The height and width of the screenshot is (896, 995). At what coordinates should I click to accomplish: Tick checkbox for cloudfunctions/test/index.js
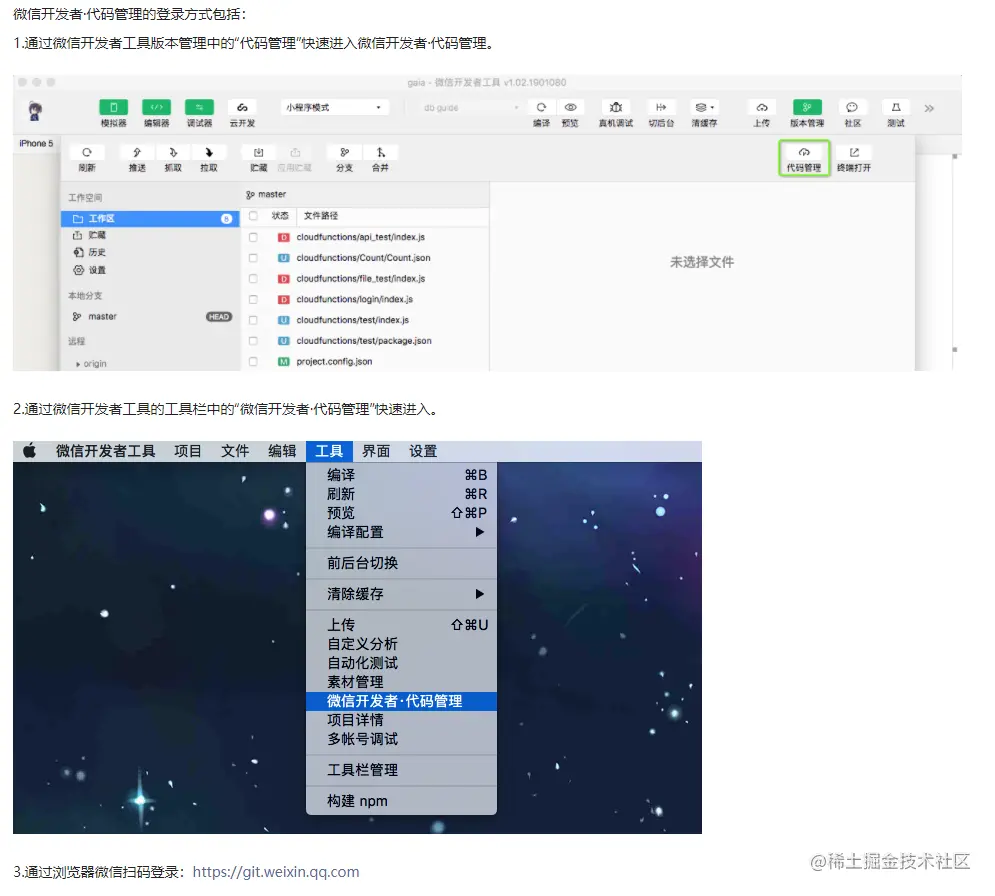(x=253, y=320)
